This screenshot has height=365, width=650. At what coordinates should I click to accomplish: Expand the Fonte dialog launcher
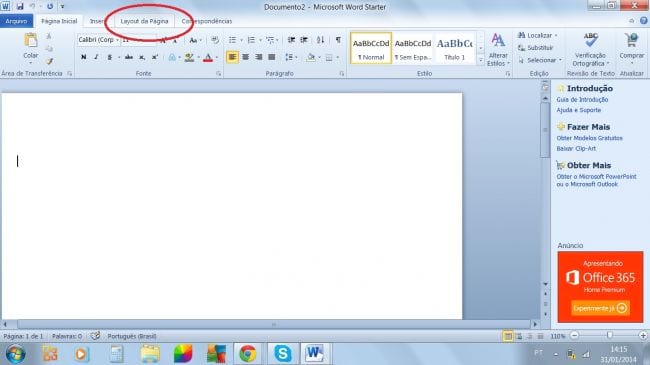[x=218, y=73]
